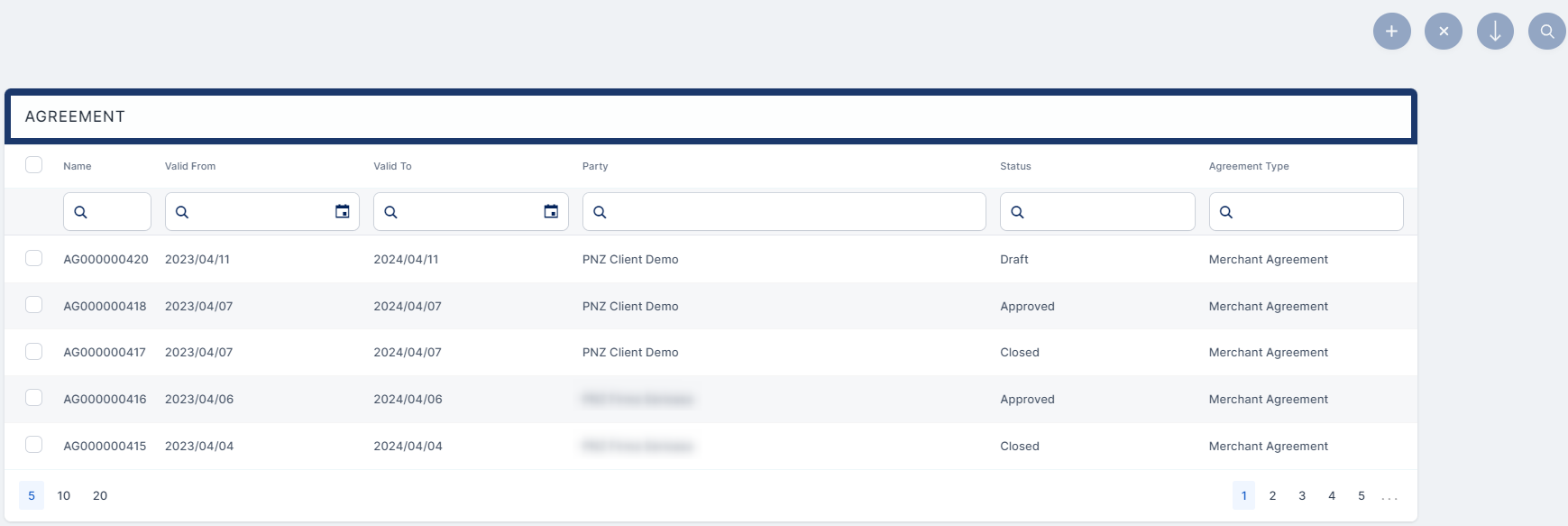Click the 2024/04/04 Valid To date
This screenshot has width=1568, height=526.
click(x=408, y=446)
